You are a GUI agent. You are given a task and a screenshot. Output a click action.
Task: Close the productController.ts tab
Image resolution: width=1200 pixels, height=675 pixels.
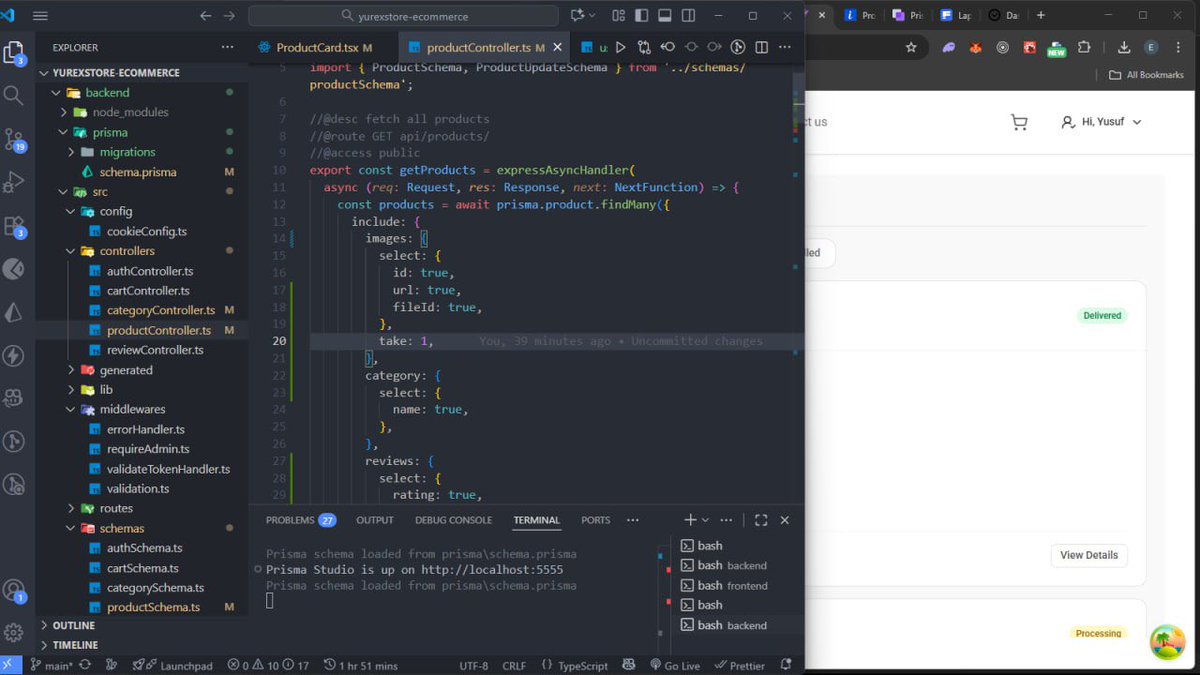[558, 47]
